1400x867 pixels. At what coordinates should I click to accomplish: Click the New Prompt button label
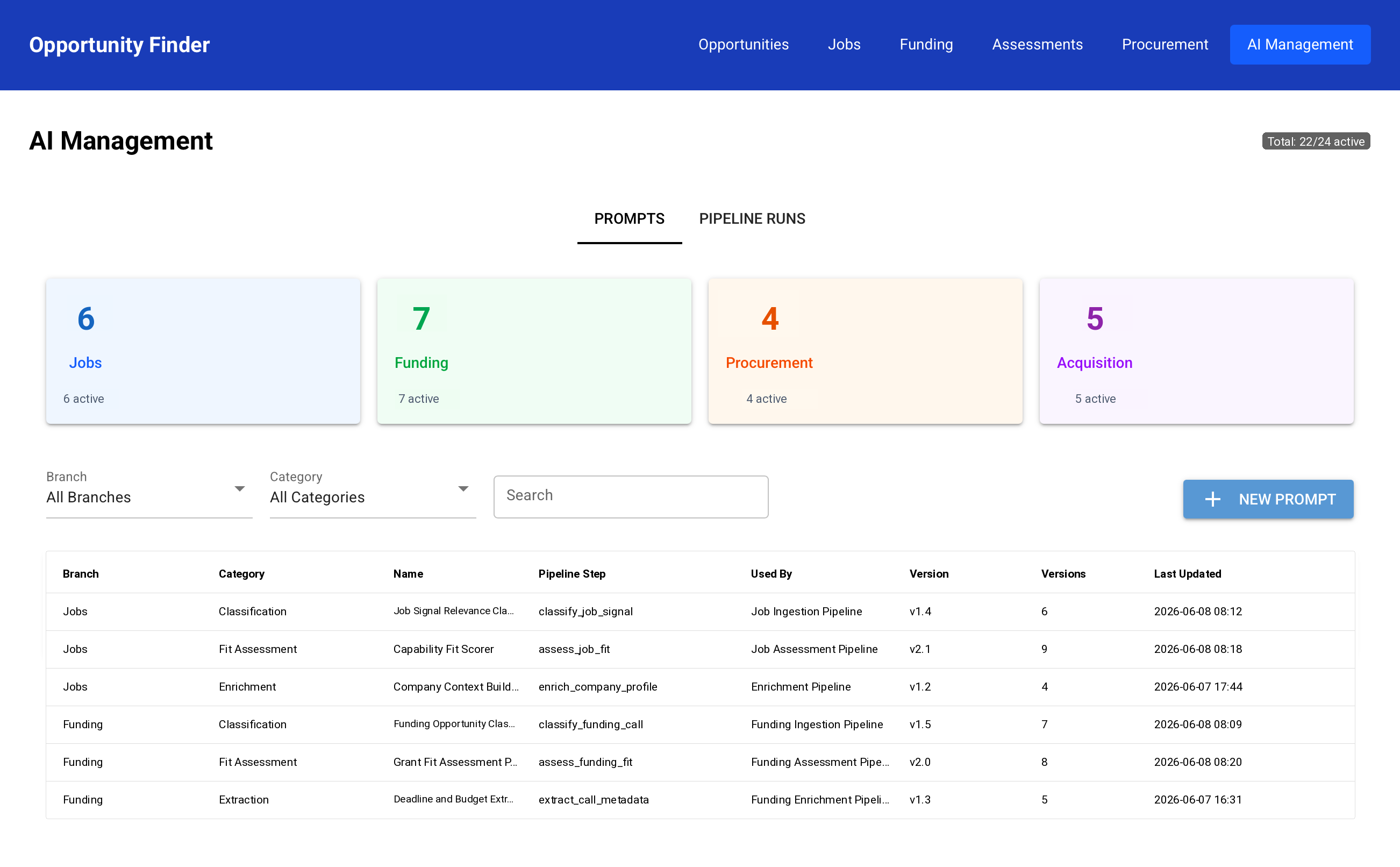click(x=1287, y=500)
